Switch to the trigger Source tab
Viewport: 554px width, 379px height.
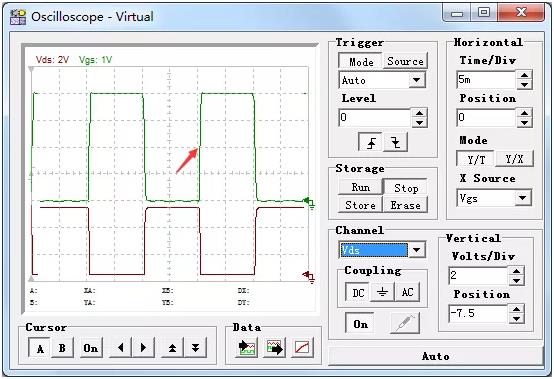coord(405,61)
